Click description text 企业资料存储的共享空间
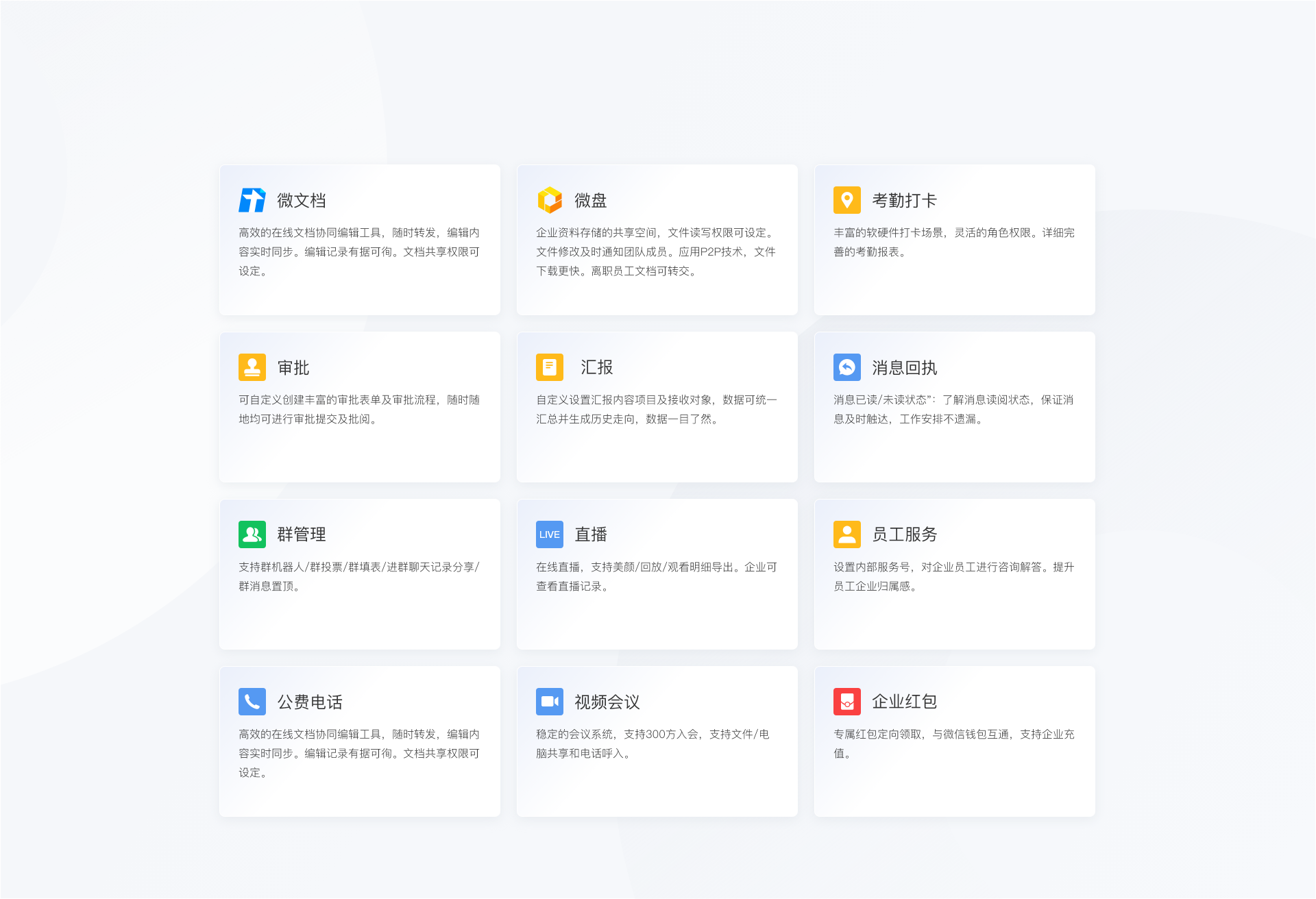Image resolution: width=1316 pixels, height=899 pixels. pyautogui.click(x=657, y=252)
